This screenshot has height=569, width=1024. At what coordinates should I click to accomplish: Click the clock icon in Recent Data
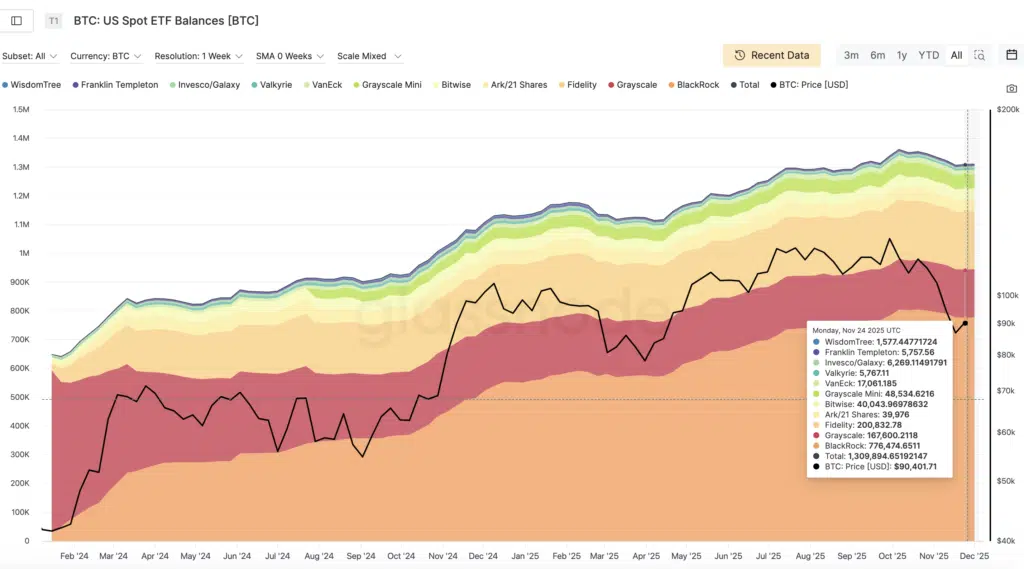740,56
